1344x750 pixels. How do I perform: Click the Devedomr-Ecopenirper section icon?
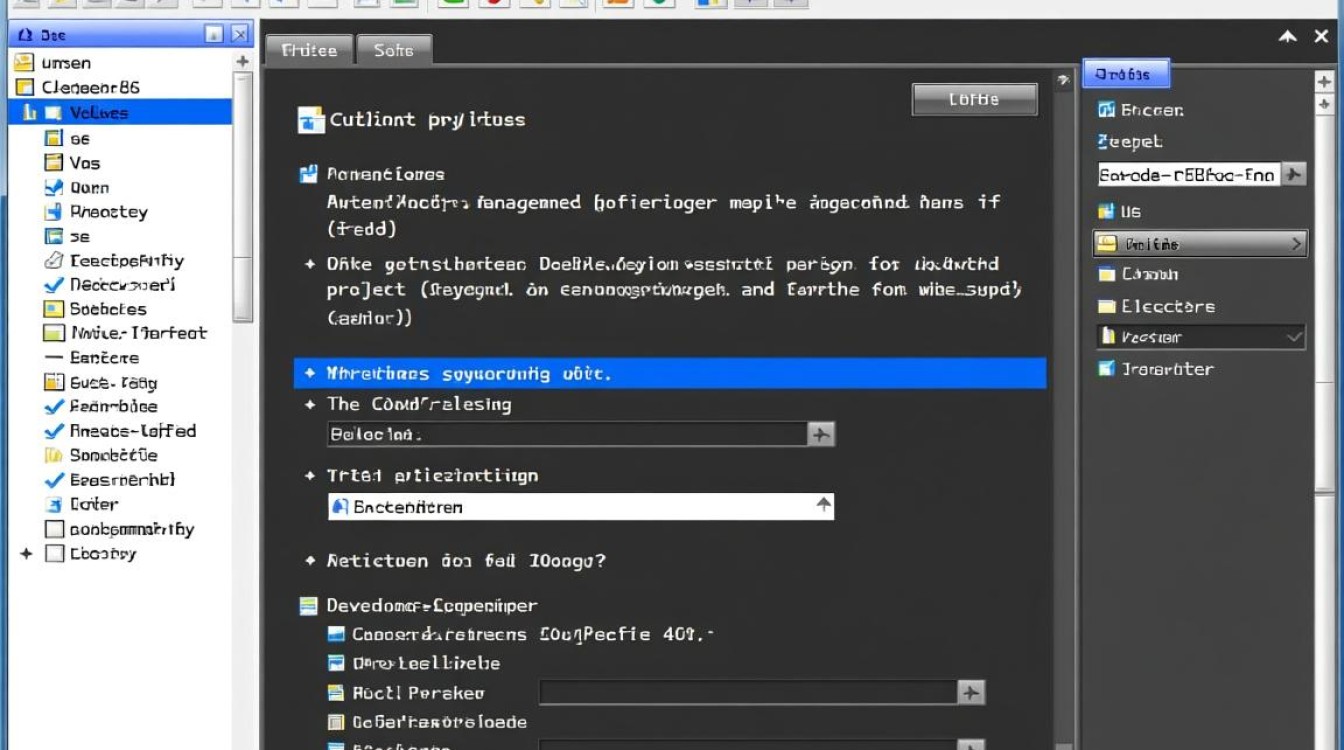[x=309, y=606]
